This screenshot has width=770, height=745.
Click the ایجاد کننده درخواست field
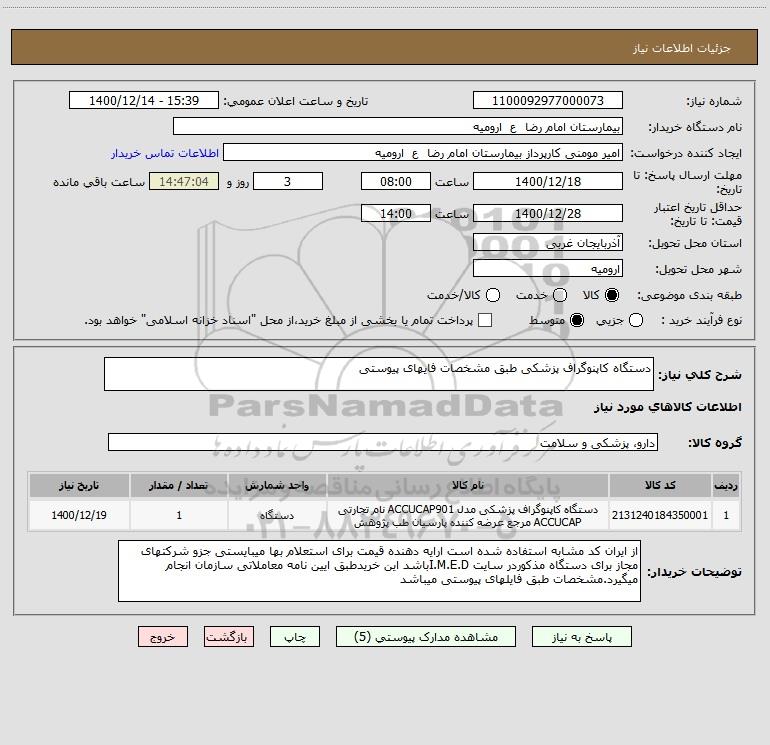pyautogui.click(x=423, y=152)
